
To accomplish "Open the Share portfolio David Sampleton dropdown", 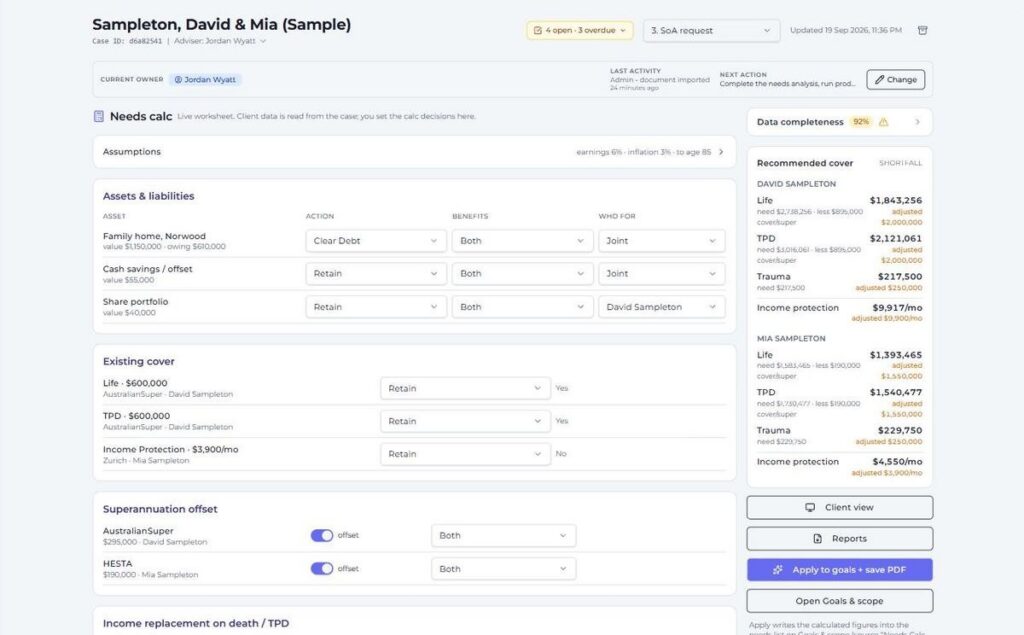I will 662,307.
